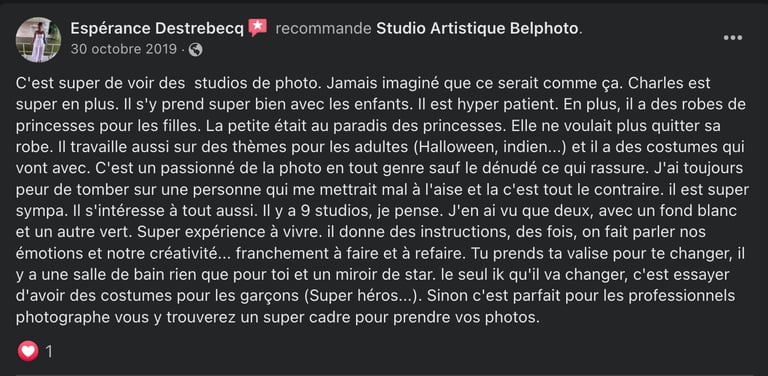
Task: Click the review's first sentence about studios
Action: (x=169, y=83)
